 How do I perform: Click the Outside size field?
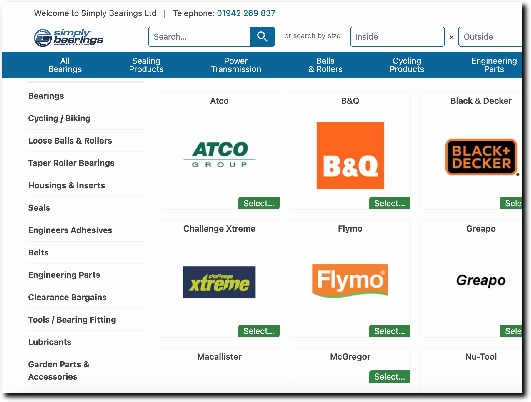point(490,37)
